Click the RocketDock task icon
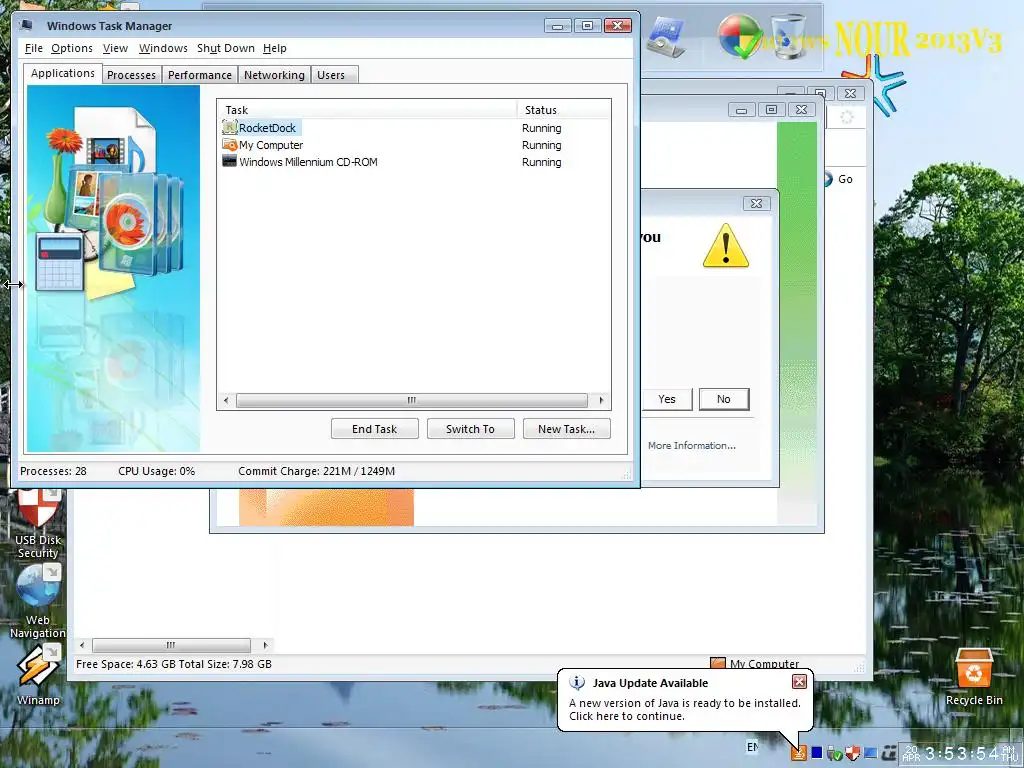Image resolution: width=1024 pixels, height=768 pixels. click(x=229, y=127)
